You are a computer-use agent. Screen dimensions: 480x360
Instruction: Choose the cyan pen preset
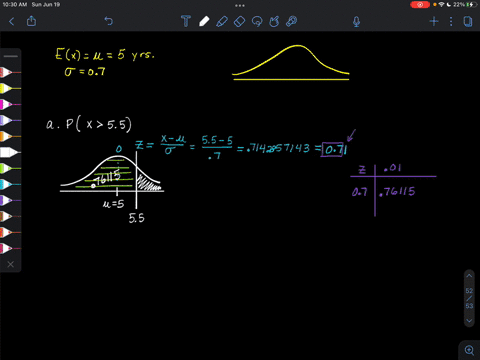pos(10,184)
